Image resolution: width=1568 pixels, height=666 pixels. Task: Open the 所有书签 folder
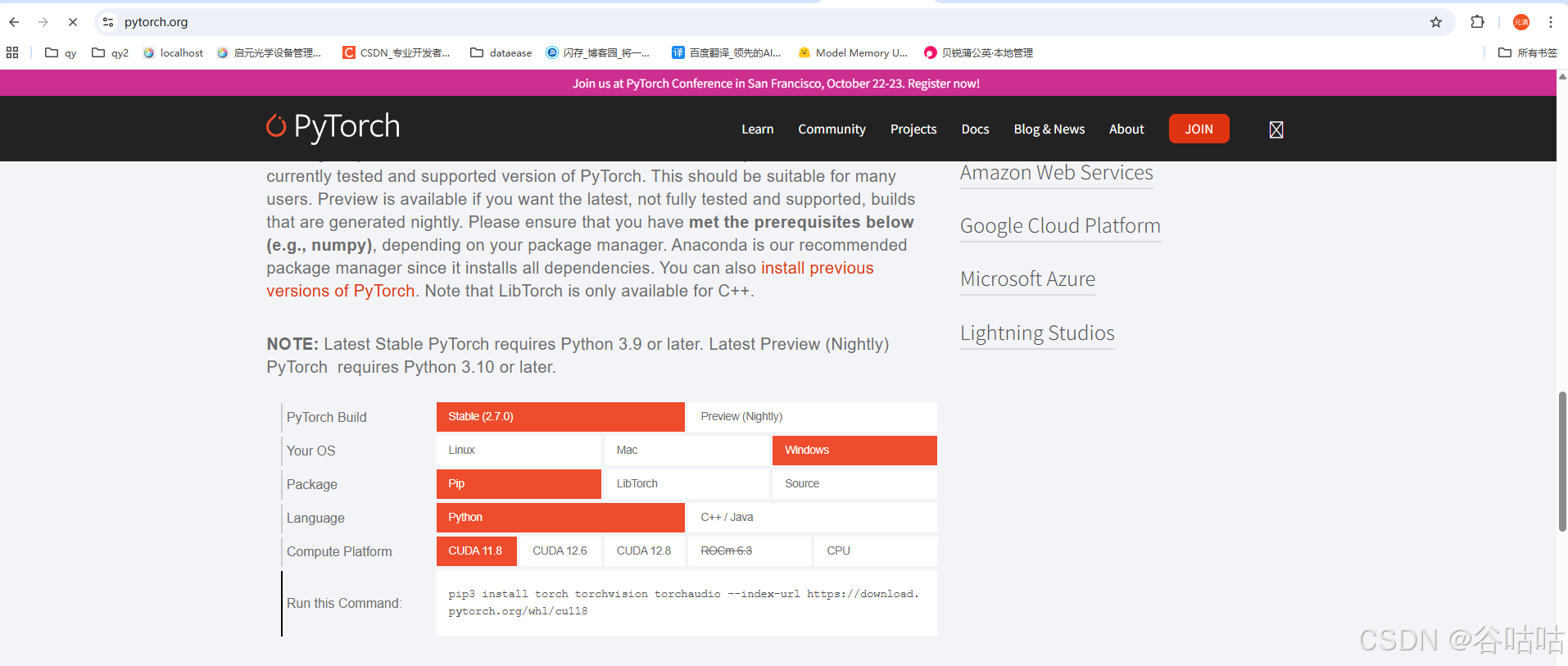click(x=1528, y=52)
